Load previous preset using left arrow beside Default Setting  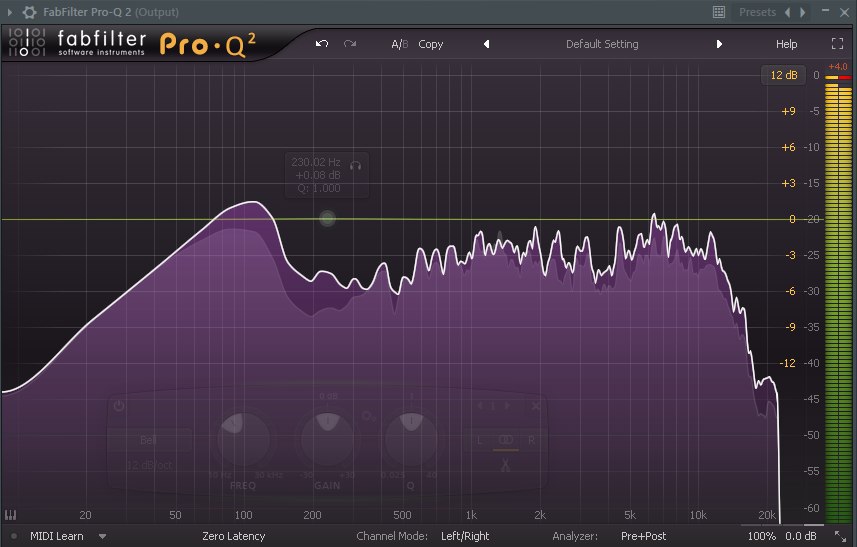point(486,44)
